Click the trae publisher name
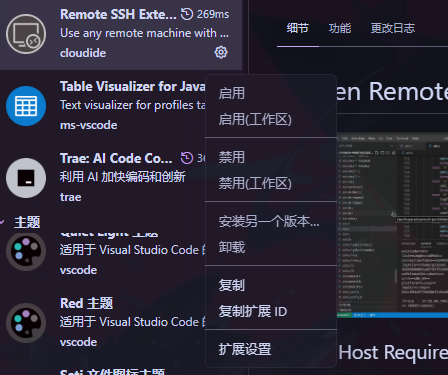The height and width of the screenshot is (375, 448). (x=70, y=197)
